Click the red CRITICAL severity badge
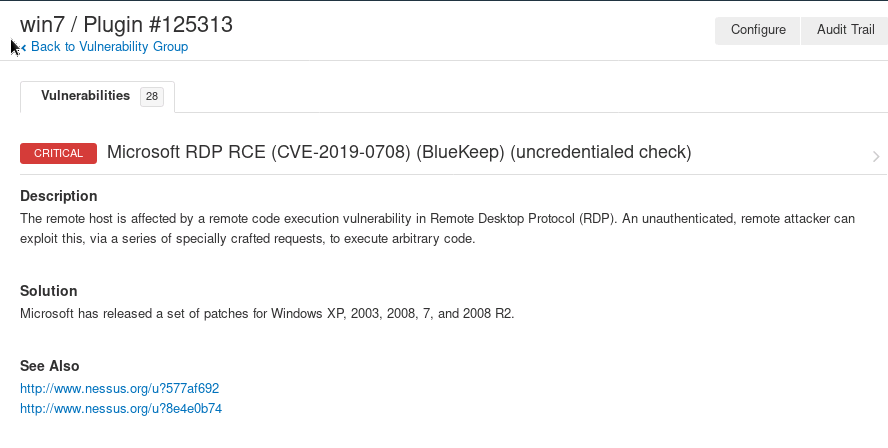Image resolution: width=888 pixels, height=448 pixels. (x=58, y=153)
